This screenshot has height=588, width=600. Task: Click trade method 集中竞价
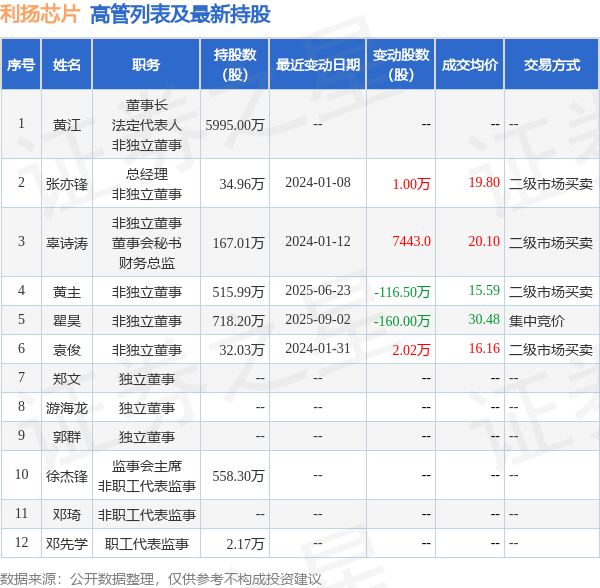(537, 321)
